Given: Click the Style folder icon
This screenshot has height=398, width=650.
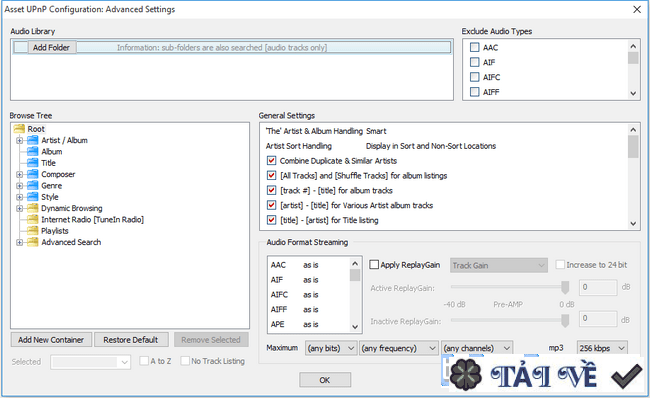Looking at the screenshot, I should (33, 197).
